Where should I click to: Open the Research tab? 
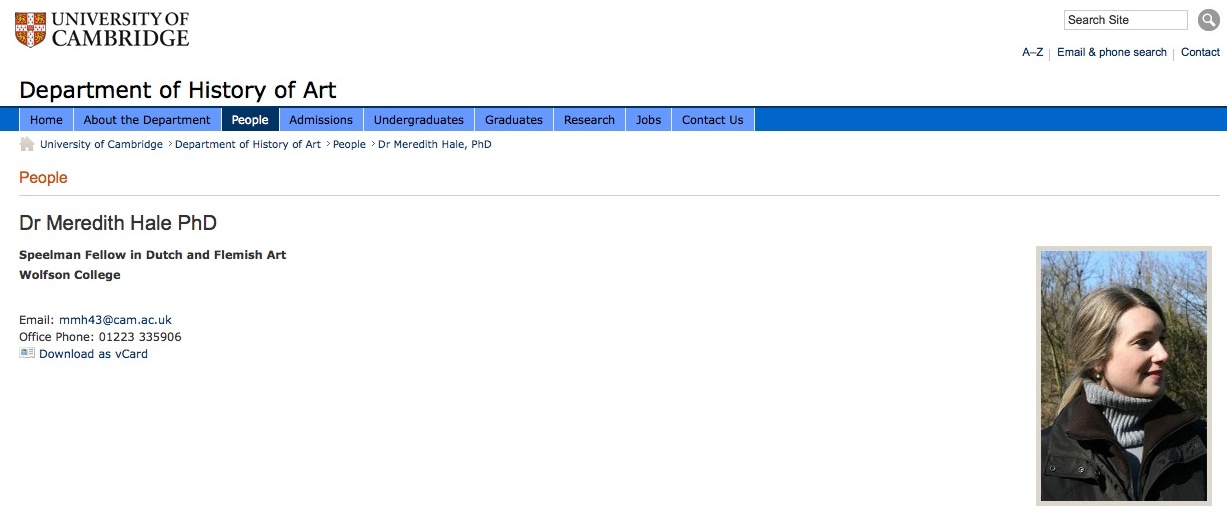point(589,120)
